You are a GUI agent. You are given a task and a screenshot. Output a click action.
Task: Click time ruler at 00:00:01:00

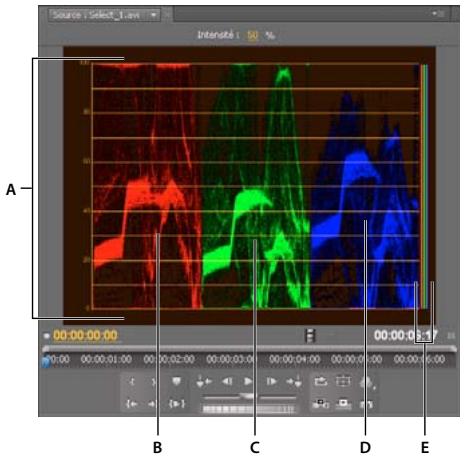[106, 359]
